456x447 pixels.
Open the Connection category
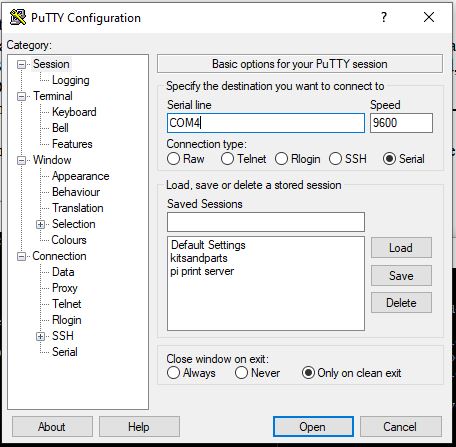click(x=59, y=256)
